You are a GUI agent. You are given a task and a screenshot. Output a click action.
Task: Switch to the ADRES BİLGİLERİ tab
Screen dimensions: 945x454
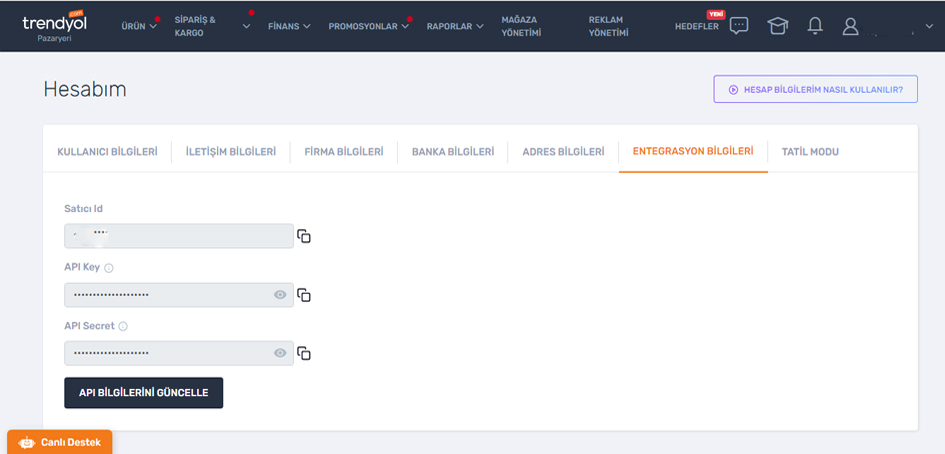(x=563, y=152)
